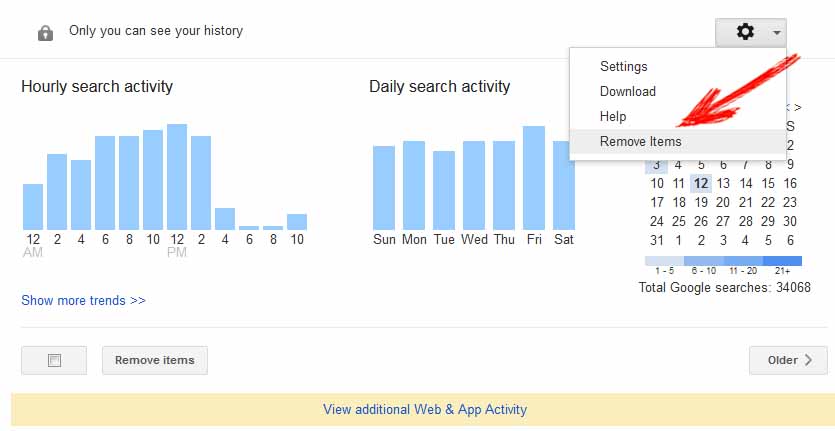Click the 1 - 5 lightest legend swatch
Screen dimensions: 835x431
click(x=664, y=261)
